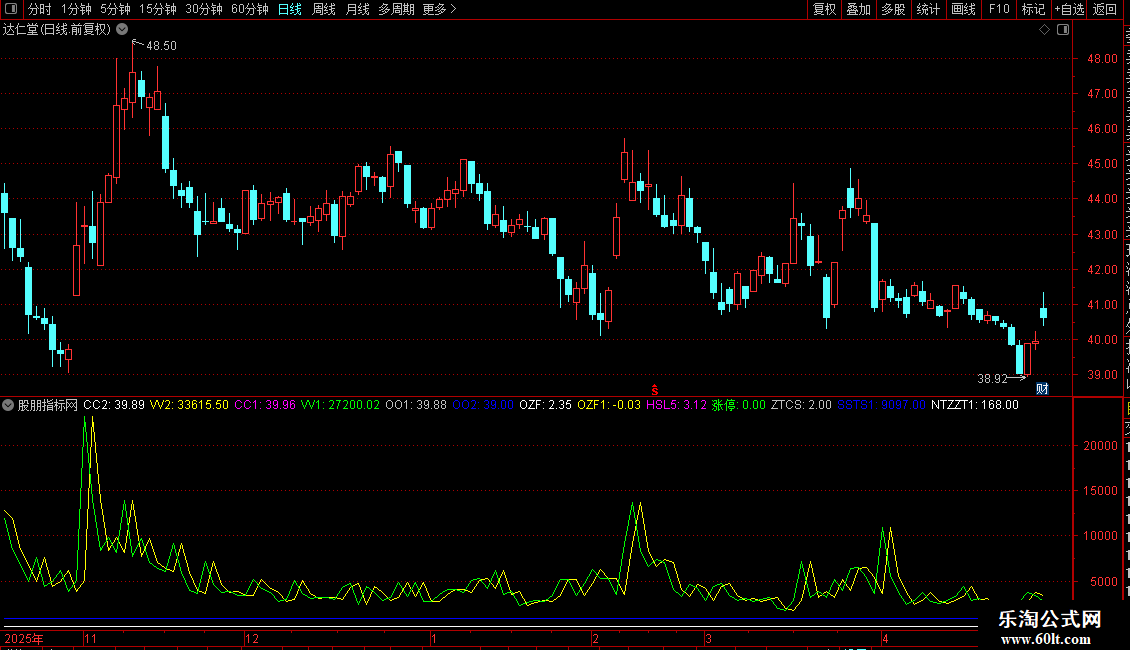Expand the 达仁堂 chart title dropdown arrow

[122, 30]
